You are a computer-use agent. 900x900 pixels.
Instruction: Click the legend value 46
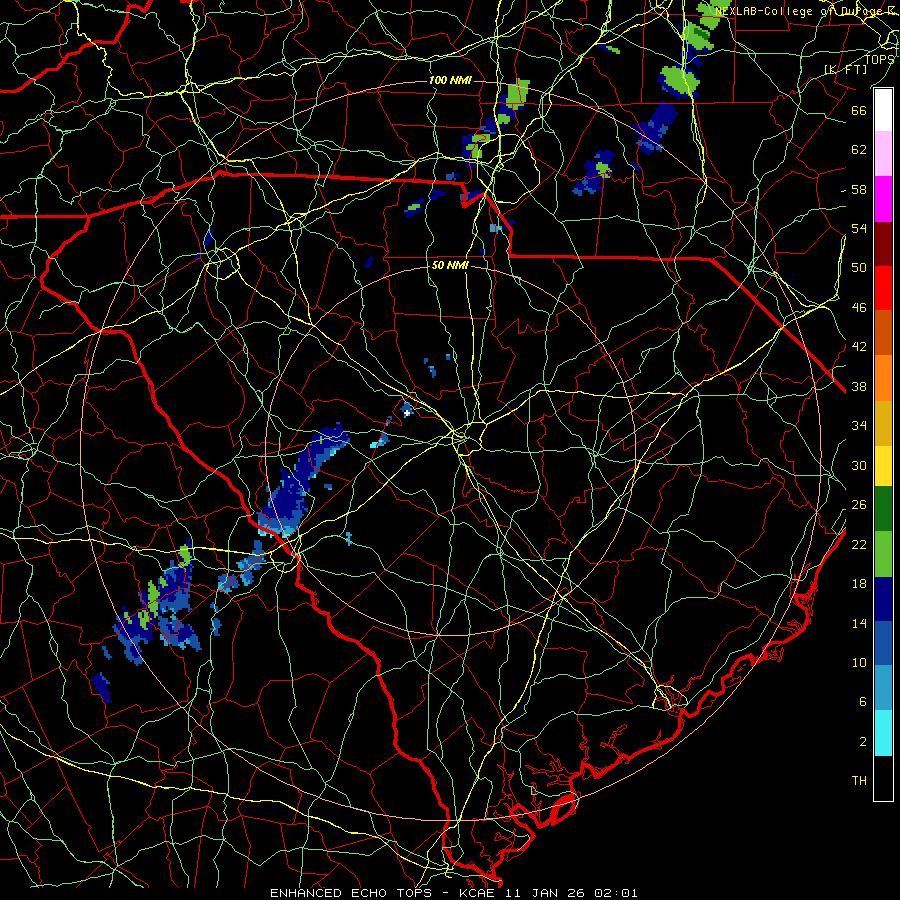pyautogui.click(x=859, y=308)
